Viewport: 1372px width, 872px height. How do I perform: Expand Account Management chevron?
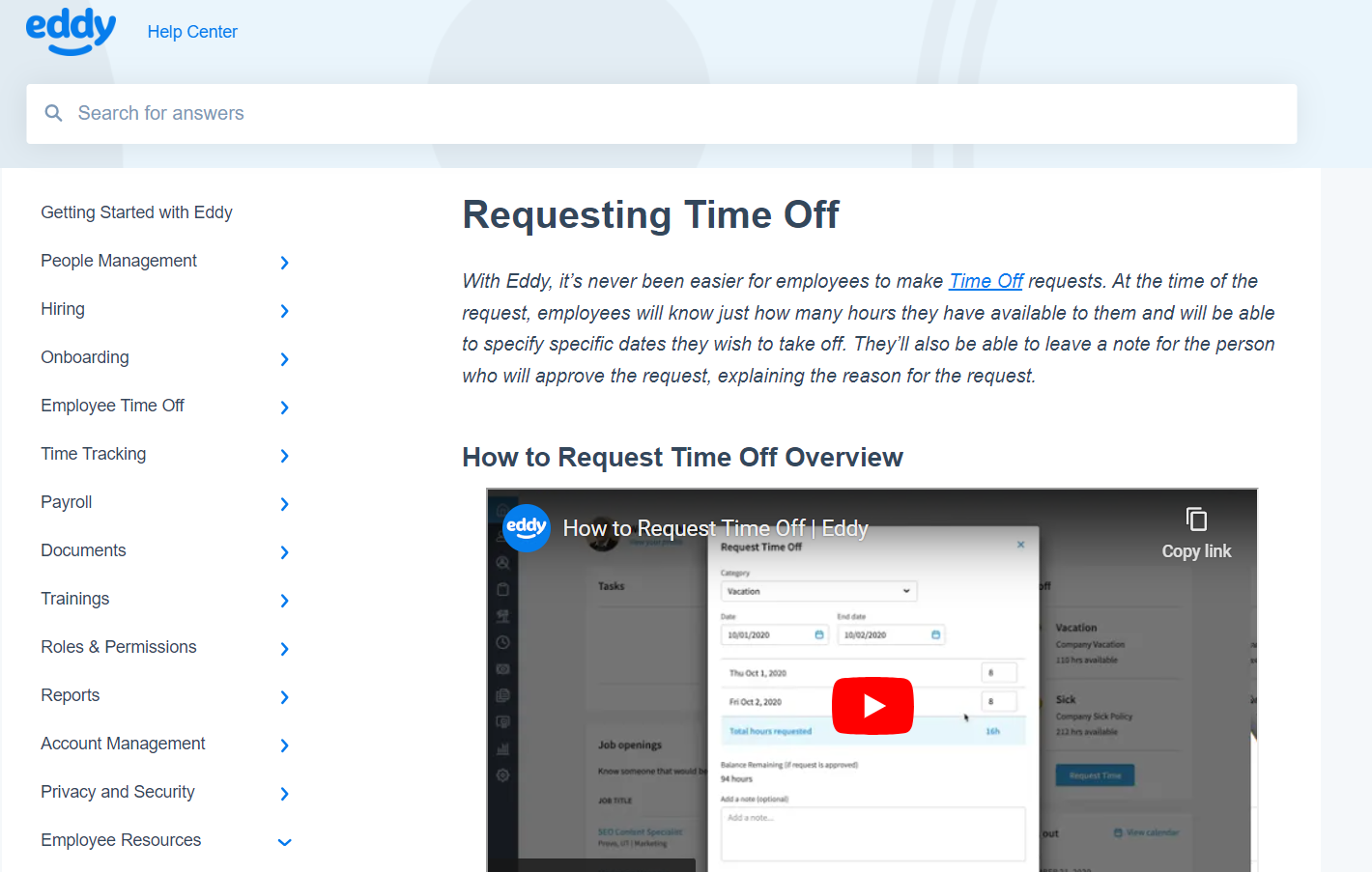[x=284, y=745]
